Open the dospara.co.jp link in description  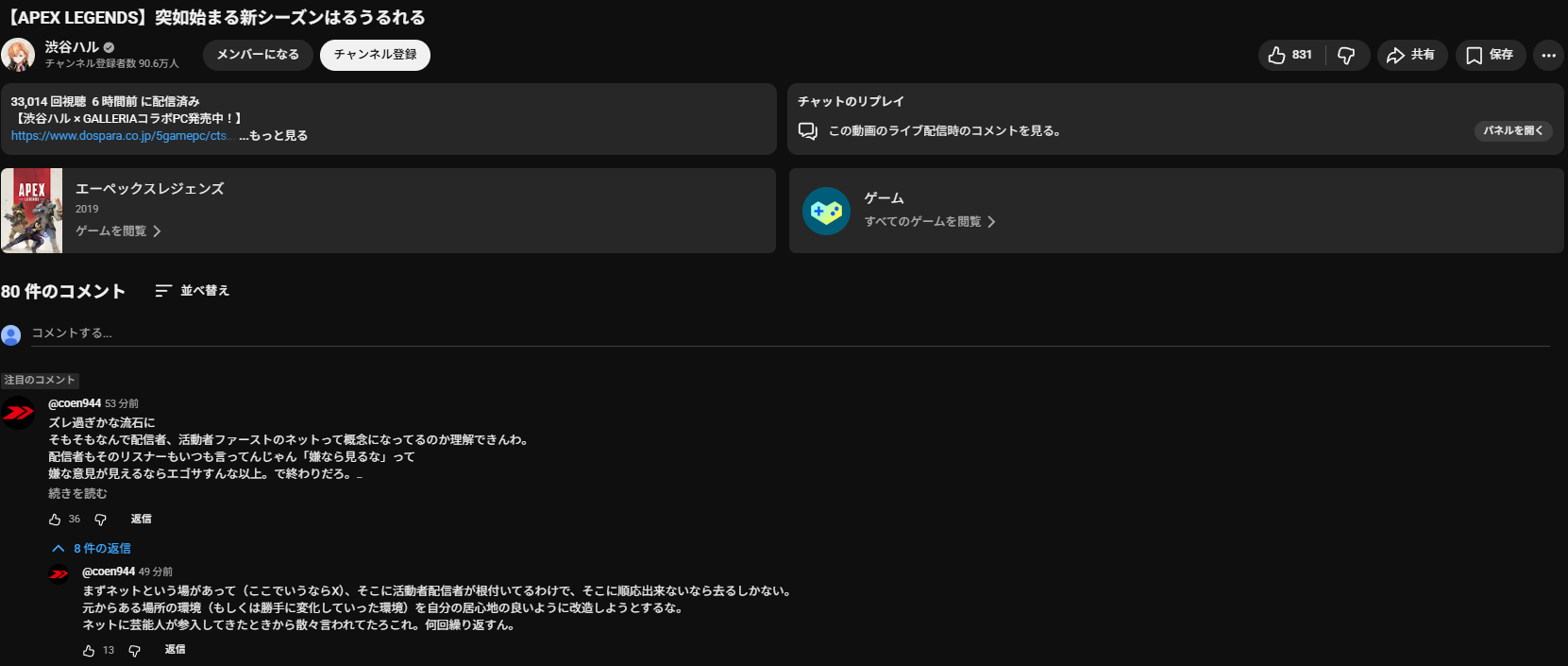tap(119, 136)
